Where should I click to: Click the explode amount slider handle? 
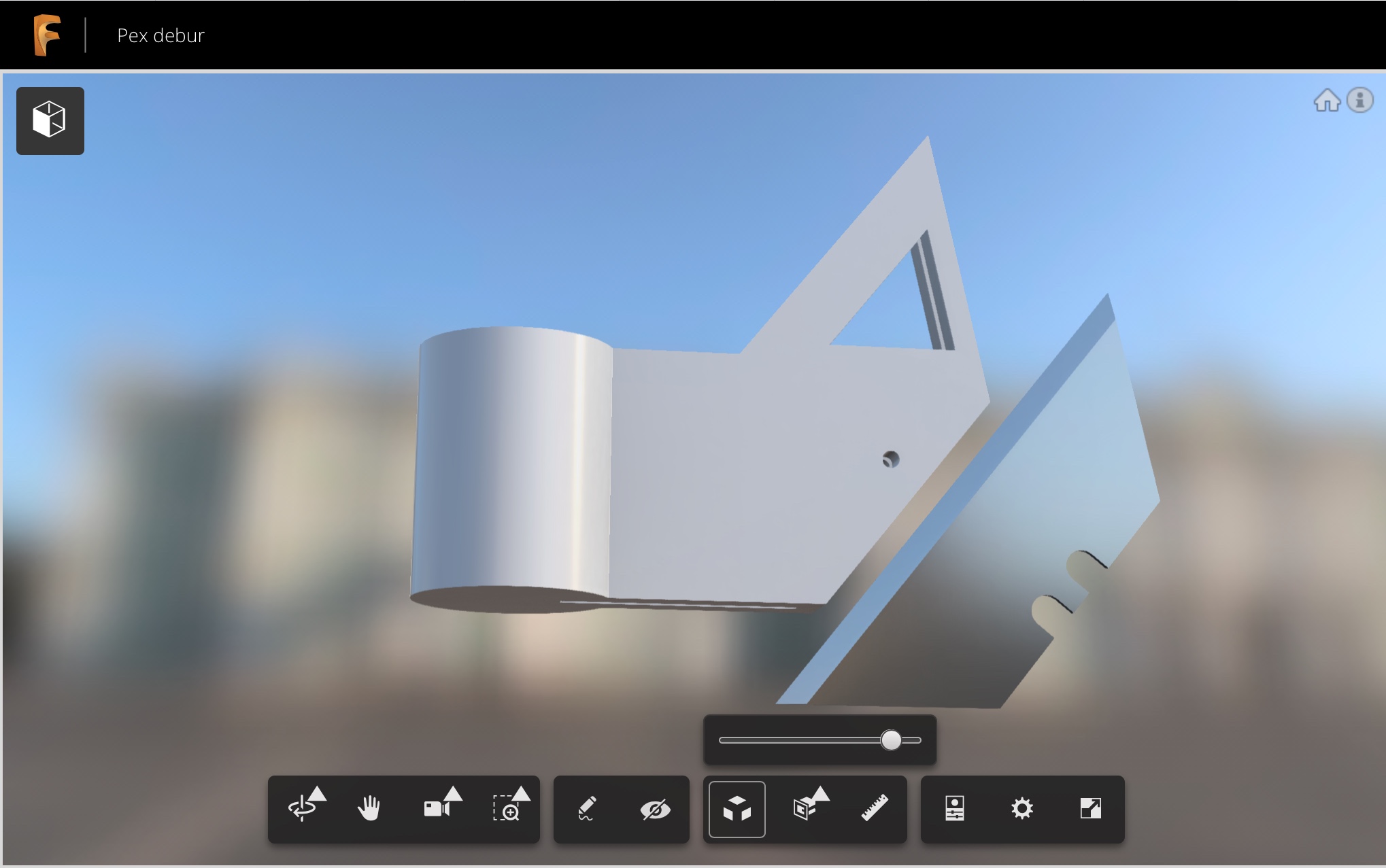click(891, 740)
